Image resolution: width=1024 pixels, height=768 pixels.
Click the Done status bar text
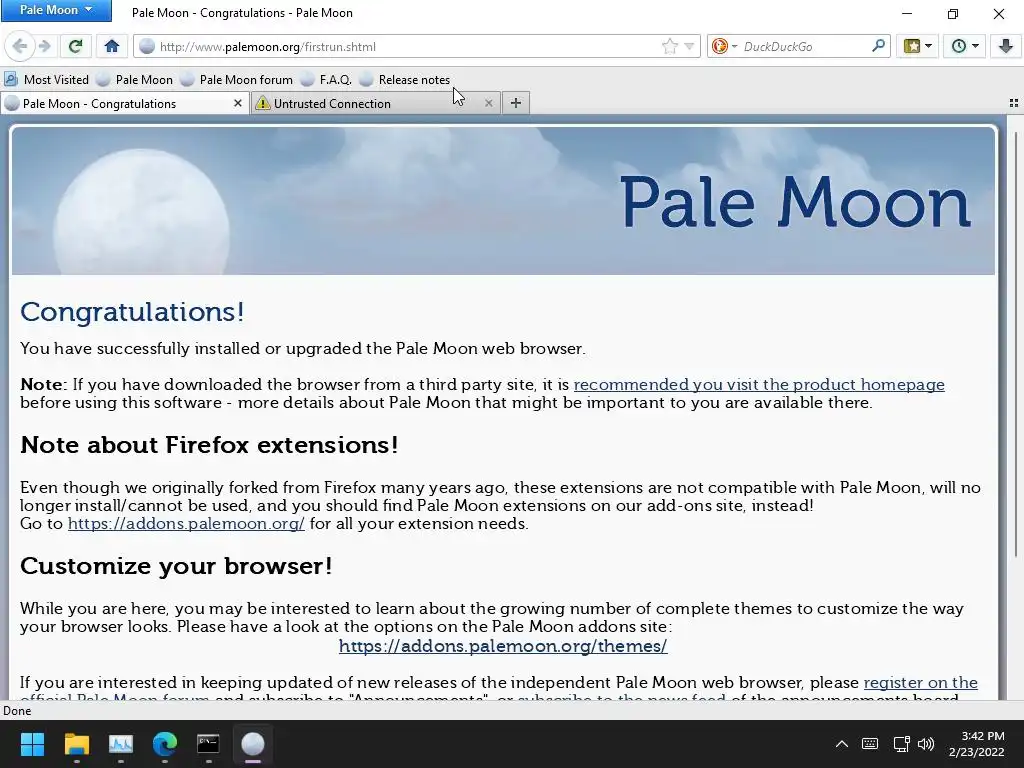coord(17,711)
